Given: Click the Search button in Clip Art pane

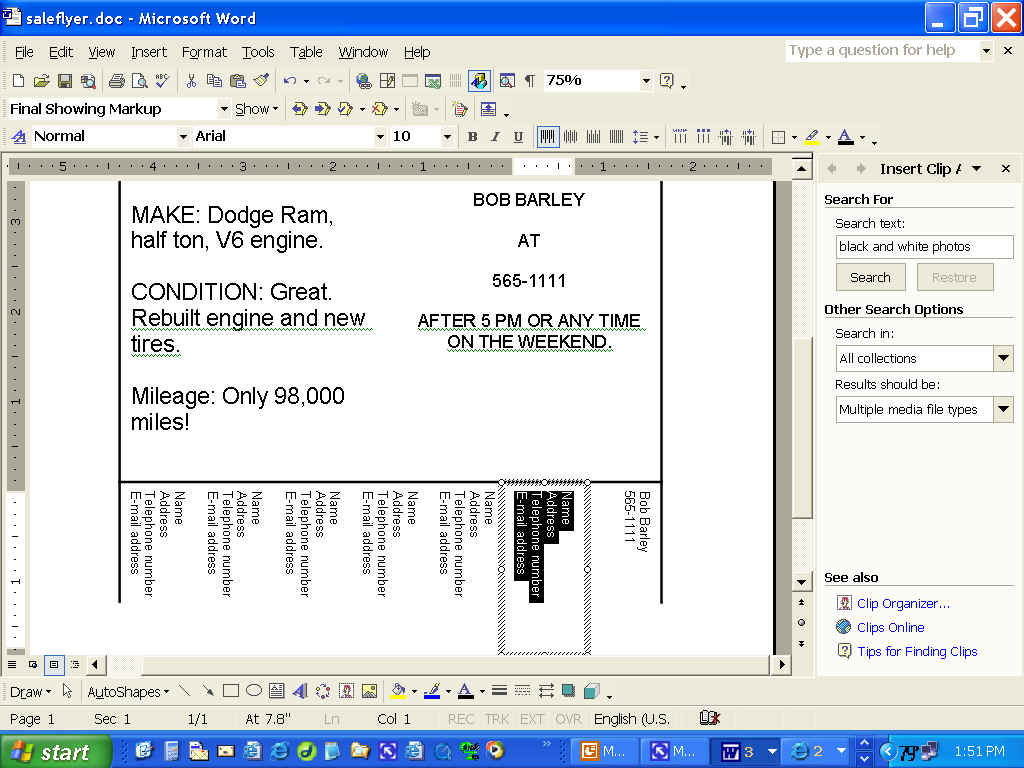Looking at the screenshot, I should [870, 277].
